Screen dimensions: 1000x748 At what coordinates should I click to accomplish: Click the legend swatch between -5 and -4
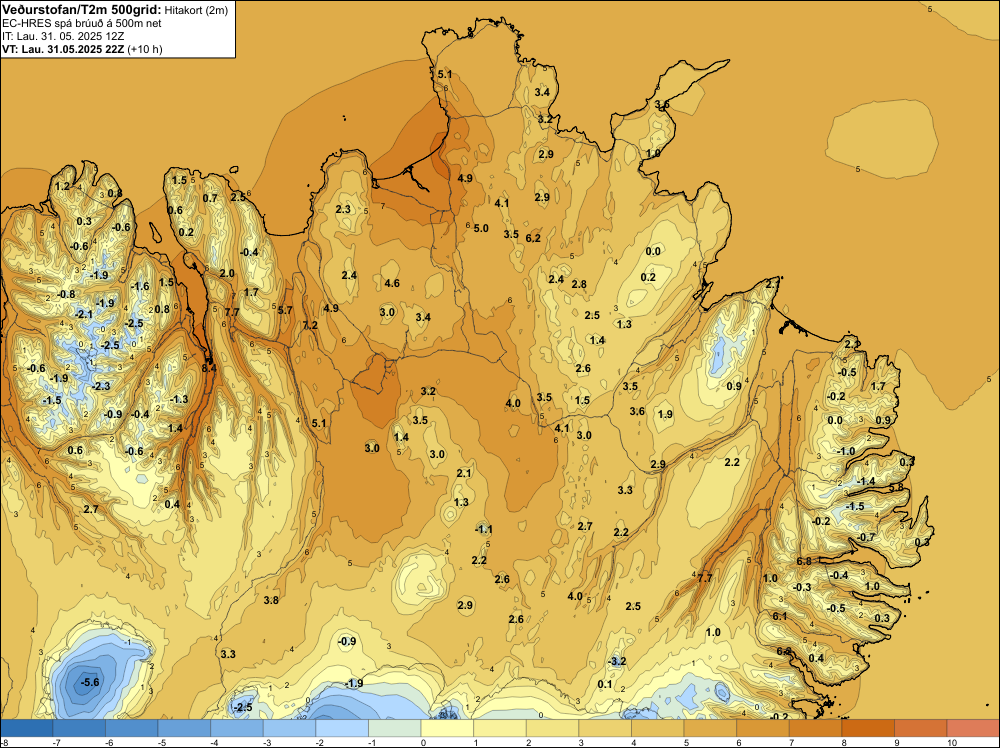tap(184, 728)
